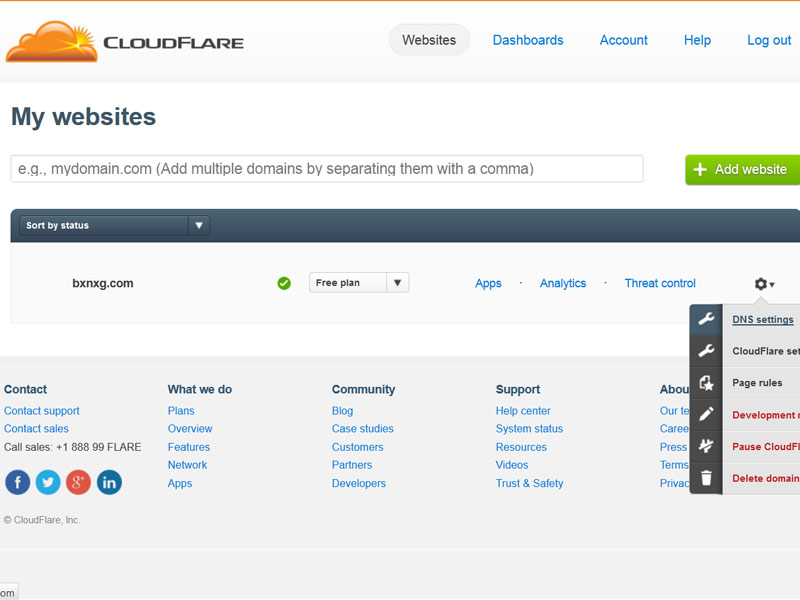
Task: Open the Videos footer link
Action: (x=512, y=465)
